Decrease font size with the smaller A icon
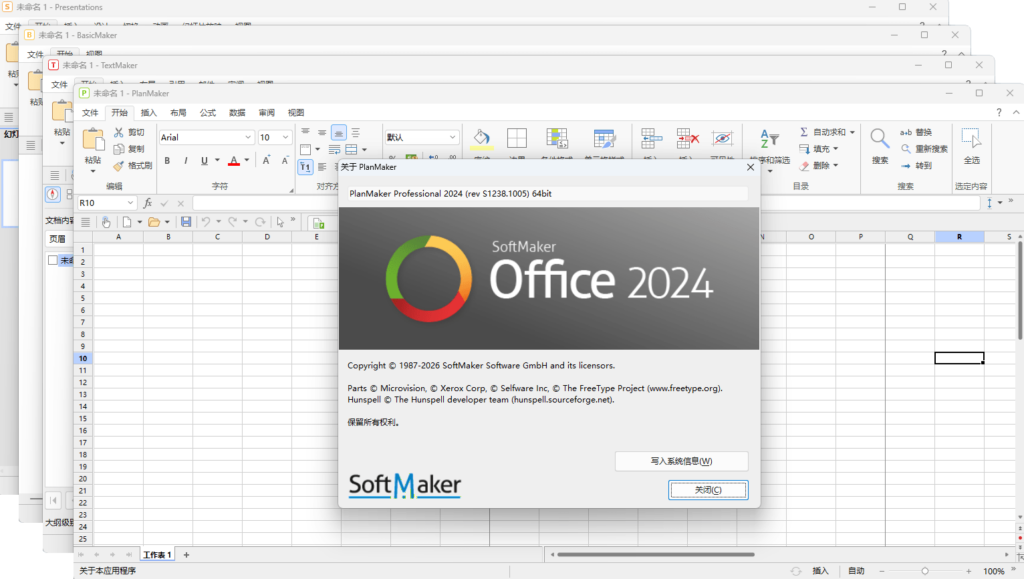This screenshot has width=1024, height=579. click(x=285, y=161)
